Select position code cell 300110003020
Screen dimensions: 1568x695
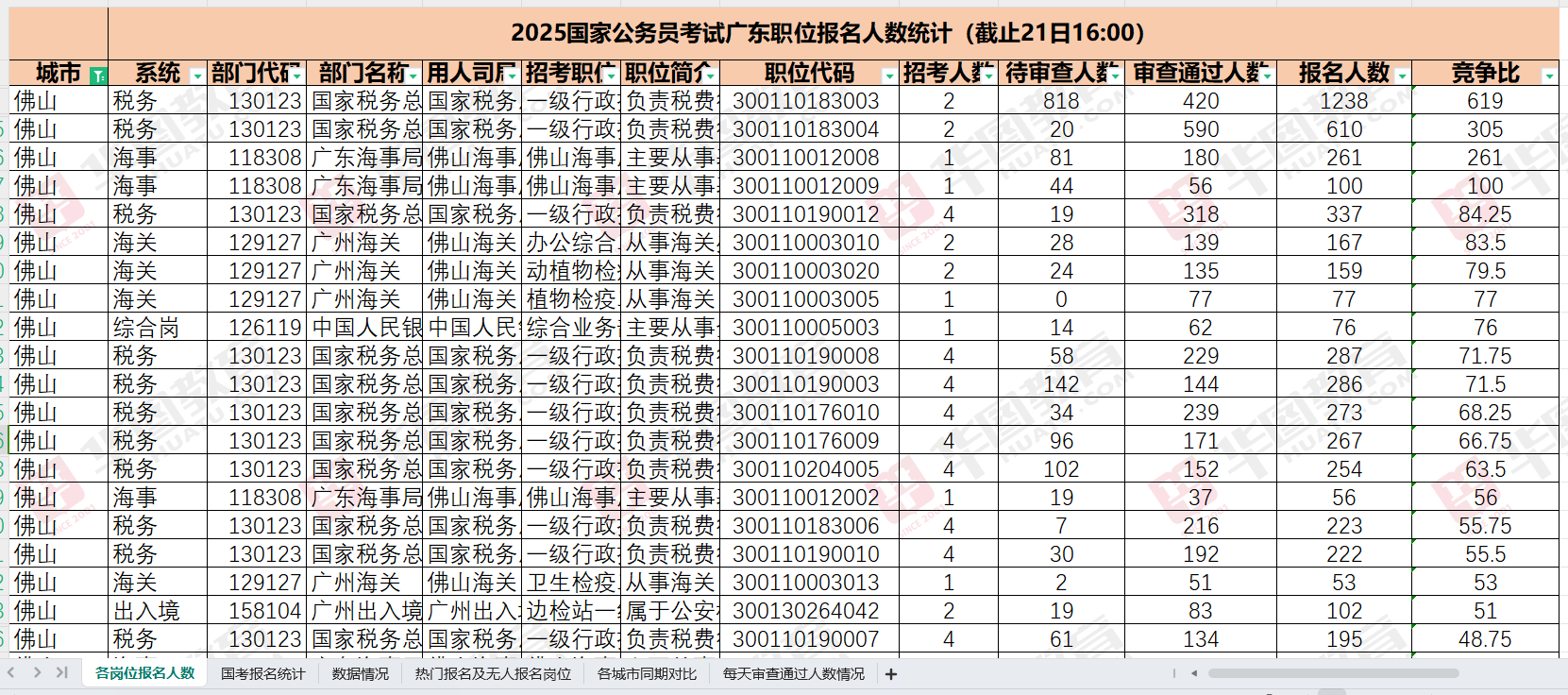[809, 271]
